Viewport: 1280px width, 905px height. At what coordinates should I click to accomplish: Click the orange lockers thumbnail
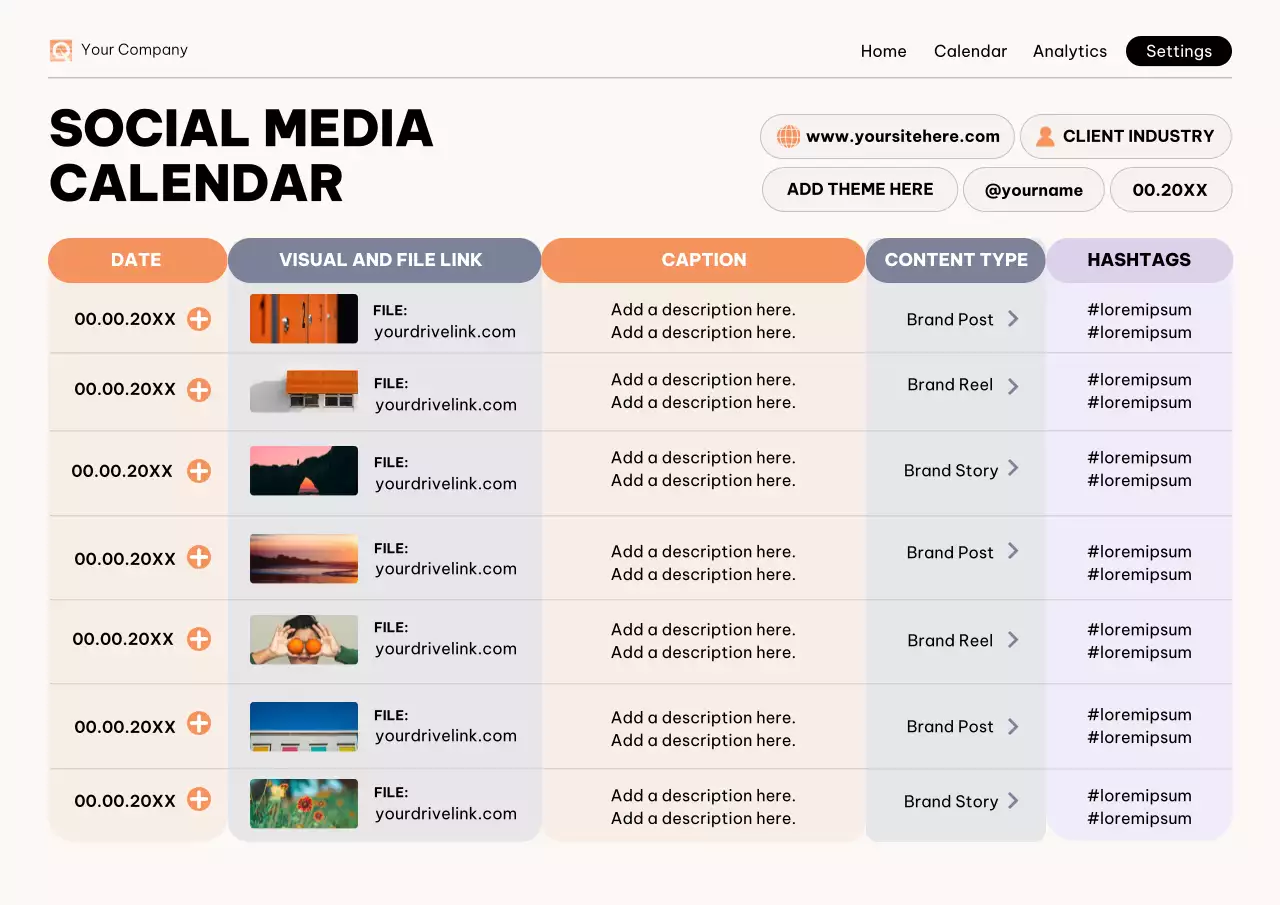click(x=303, y=318)
